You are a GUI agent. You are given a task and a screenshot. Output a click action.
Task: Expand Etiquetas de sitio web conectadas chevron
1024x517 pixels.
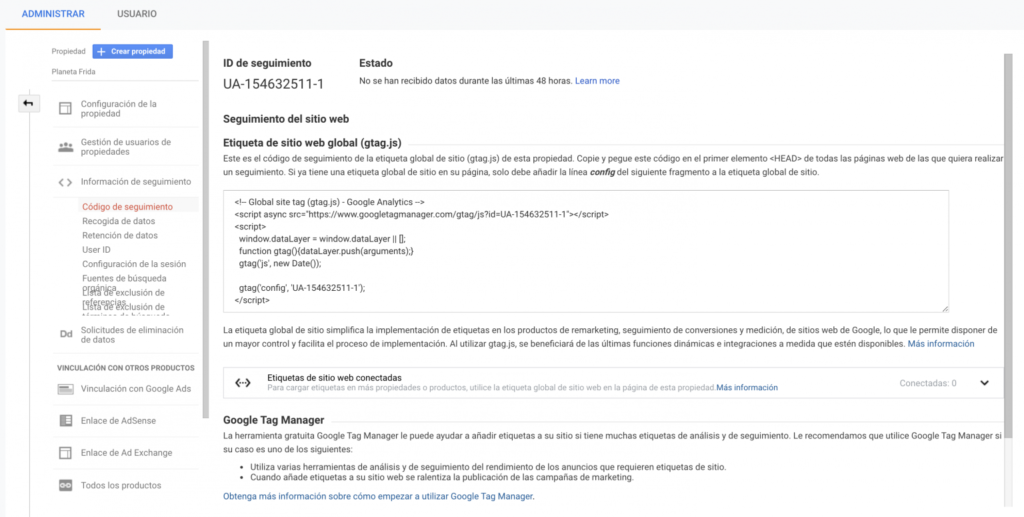pyautogui.click(x=984, y=383)
